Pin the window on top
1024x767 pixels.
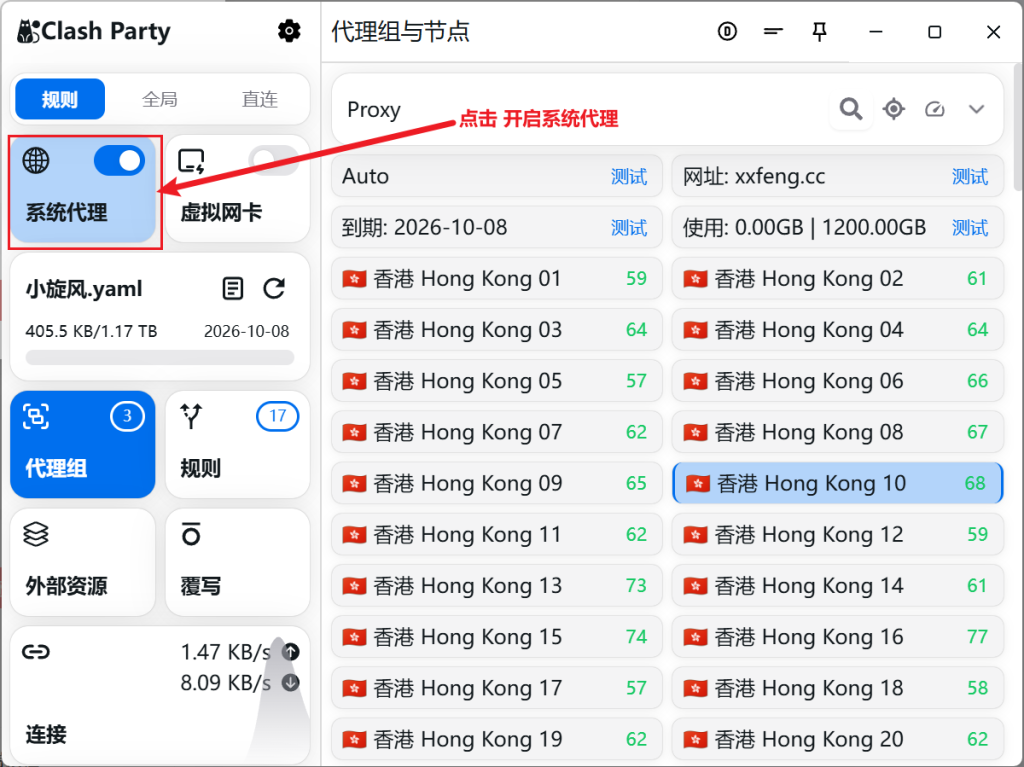pos(820,32)
